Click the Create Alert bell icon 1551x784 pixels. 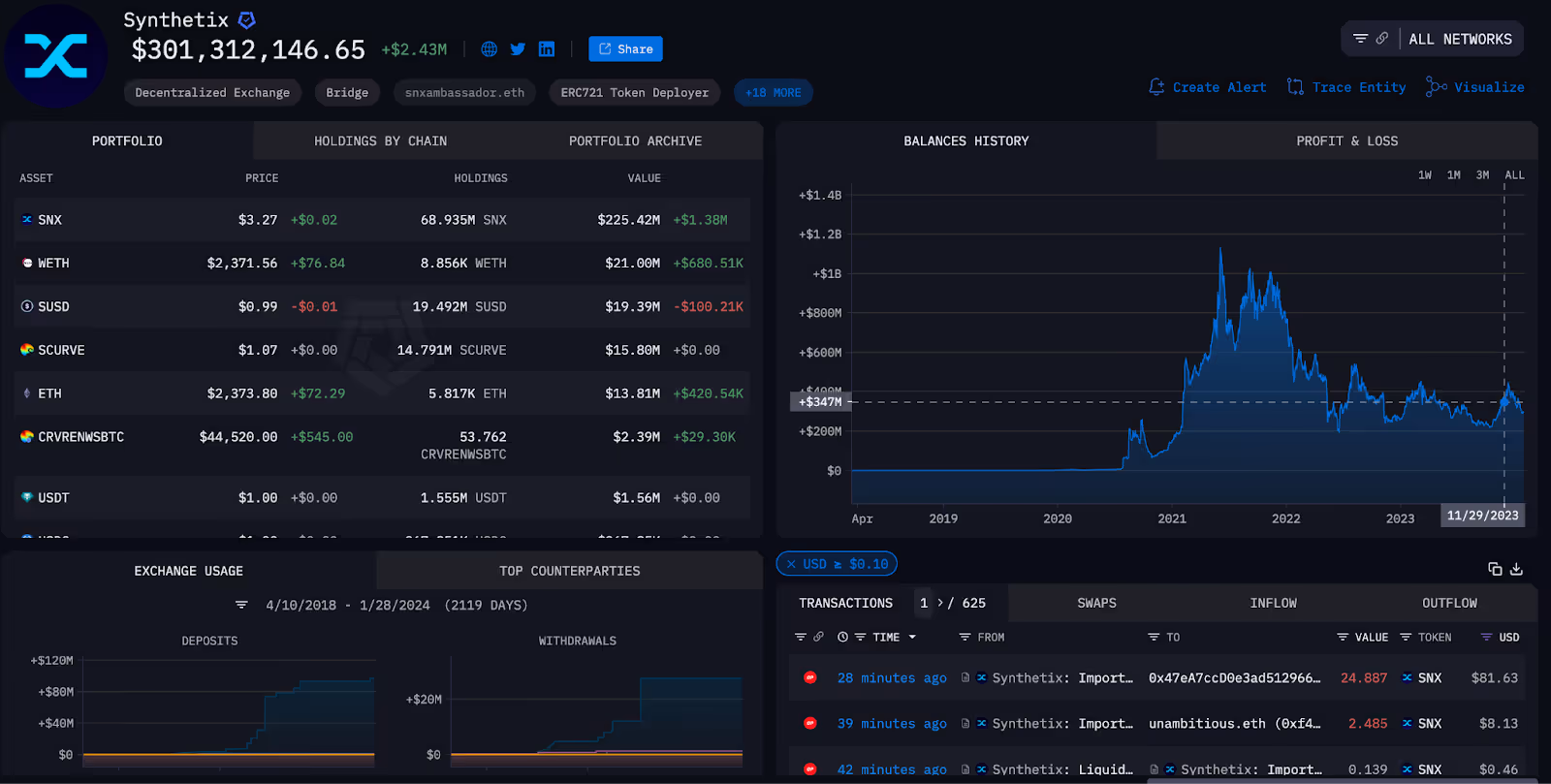[1156, 87]
